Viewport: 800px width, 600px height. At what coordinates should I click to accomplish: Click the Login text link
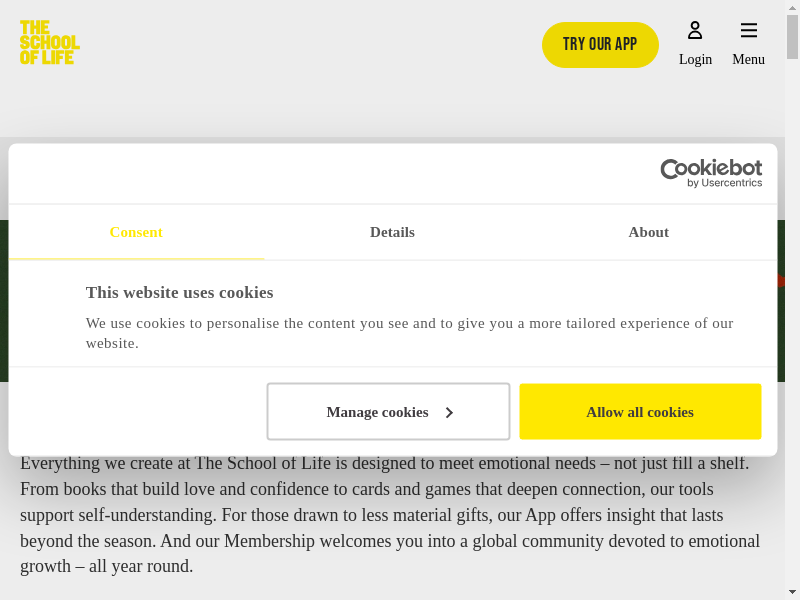pyautogui.click(x=695, y=59)
